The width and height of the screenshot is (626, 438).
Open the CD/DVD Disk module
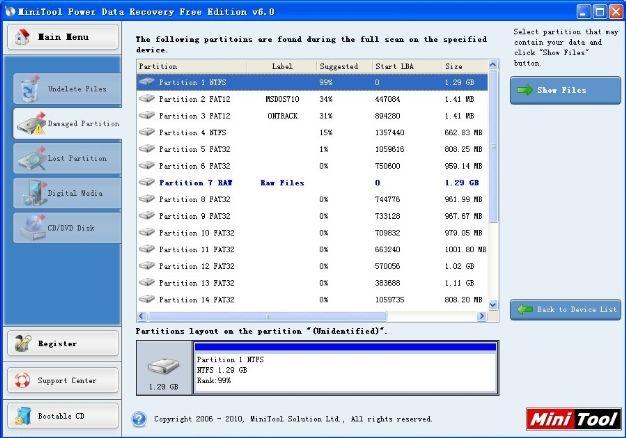(x=67, y=228)
